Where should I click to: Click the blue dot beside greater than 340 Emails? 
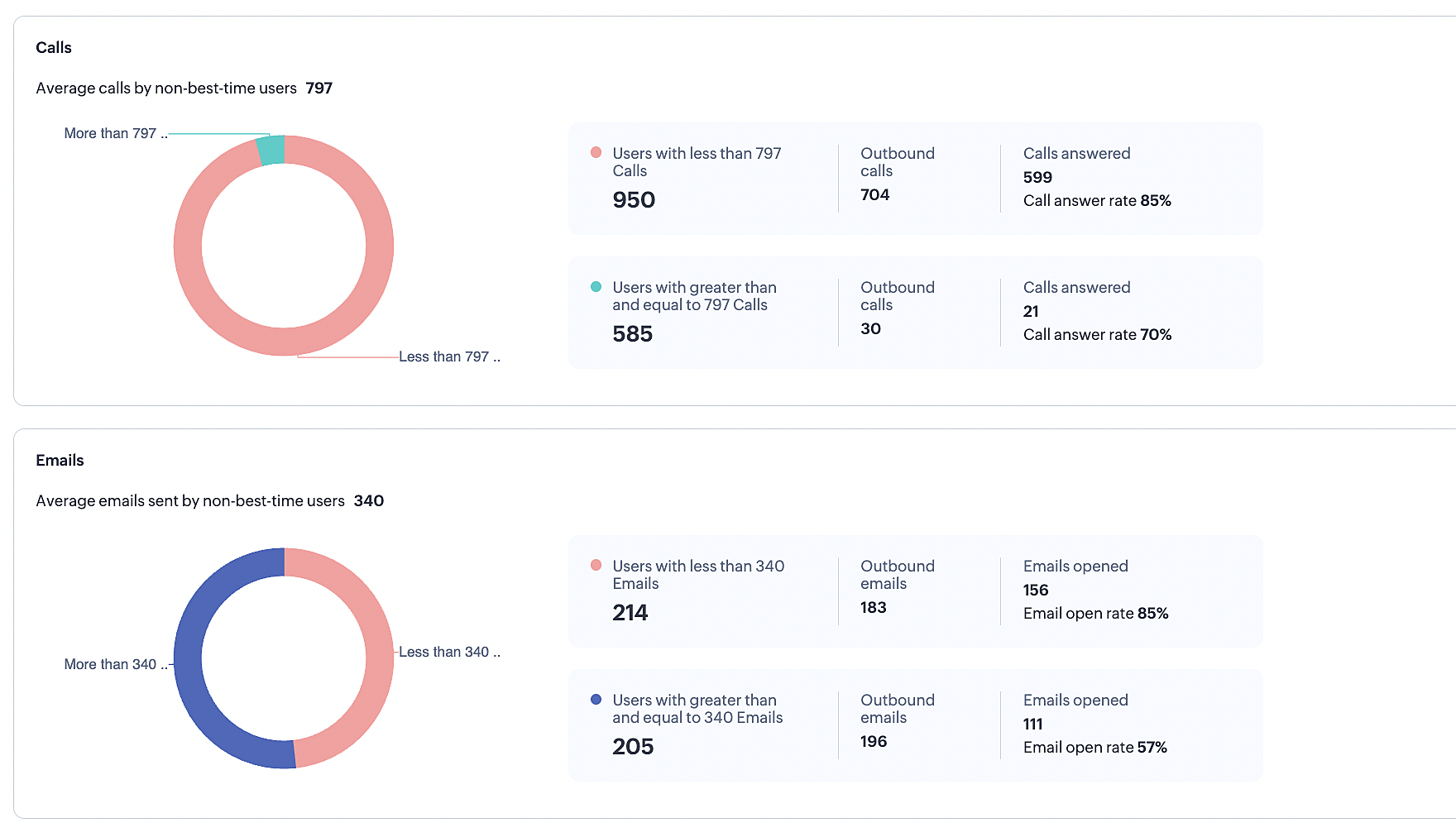point(596,700)
